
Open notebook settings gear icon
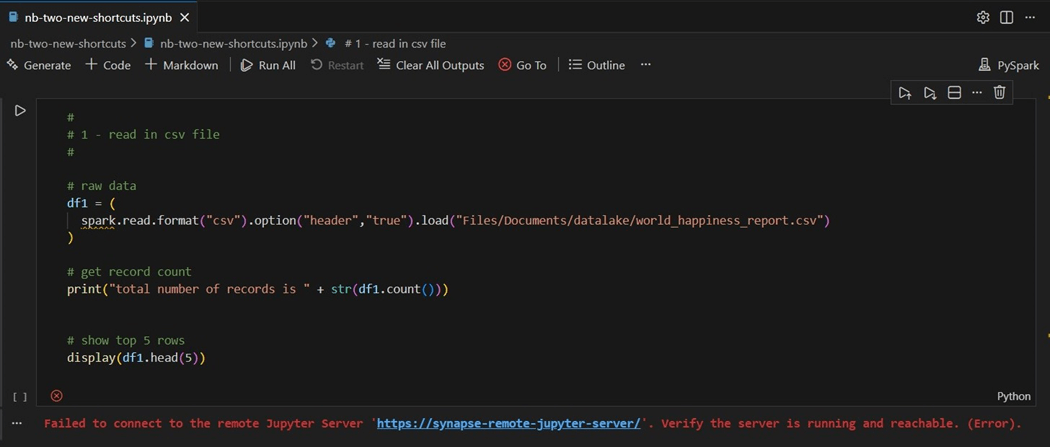[x=983, y=17]
